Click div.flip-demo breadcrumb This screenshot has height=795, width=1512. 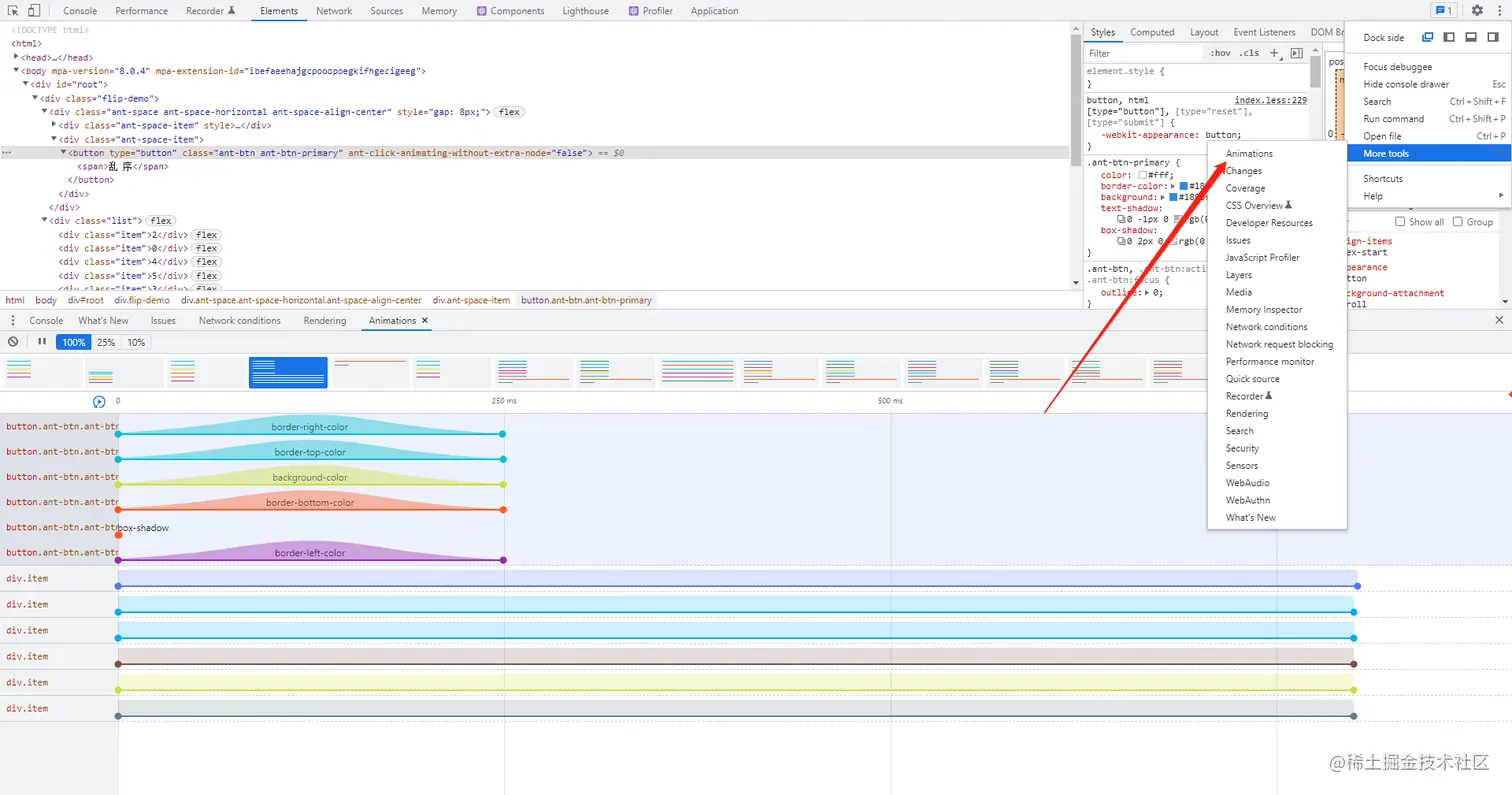point(141,300)
